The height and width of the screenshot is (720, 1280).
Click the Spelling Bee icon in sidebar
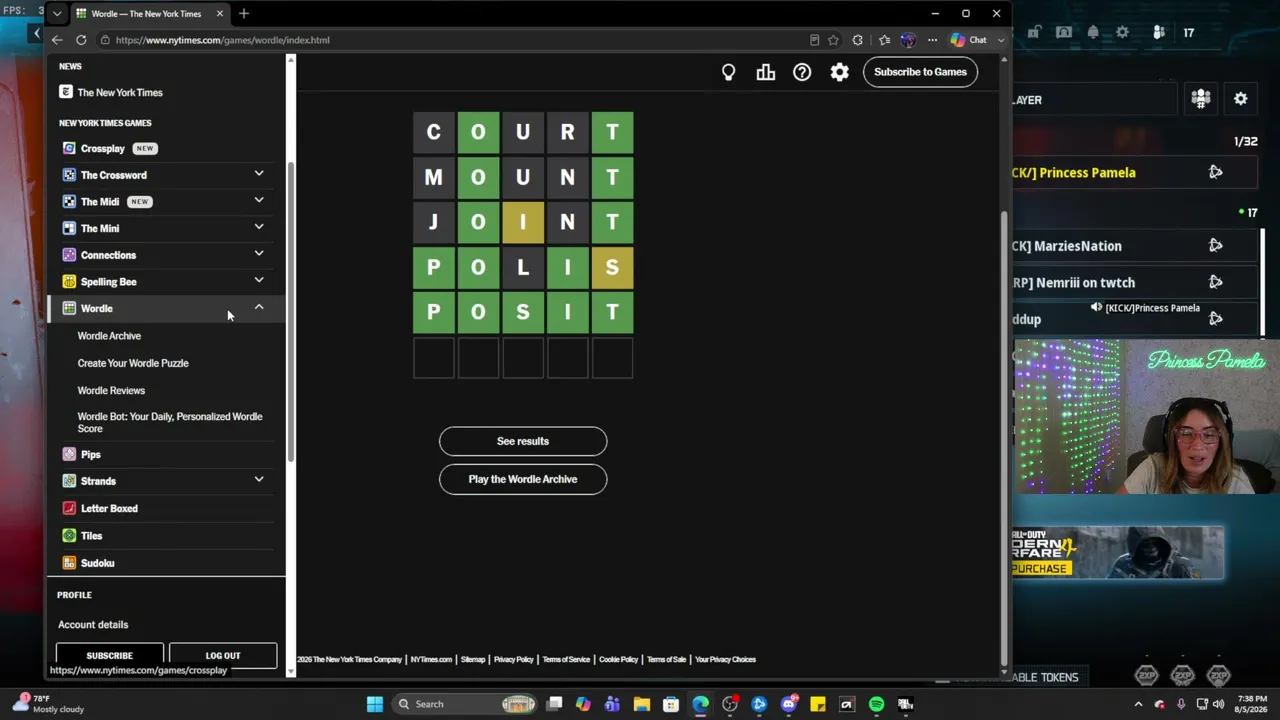pos(69,282)
